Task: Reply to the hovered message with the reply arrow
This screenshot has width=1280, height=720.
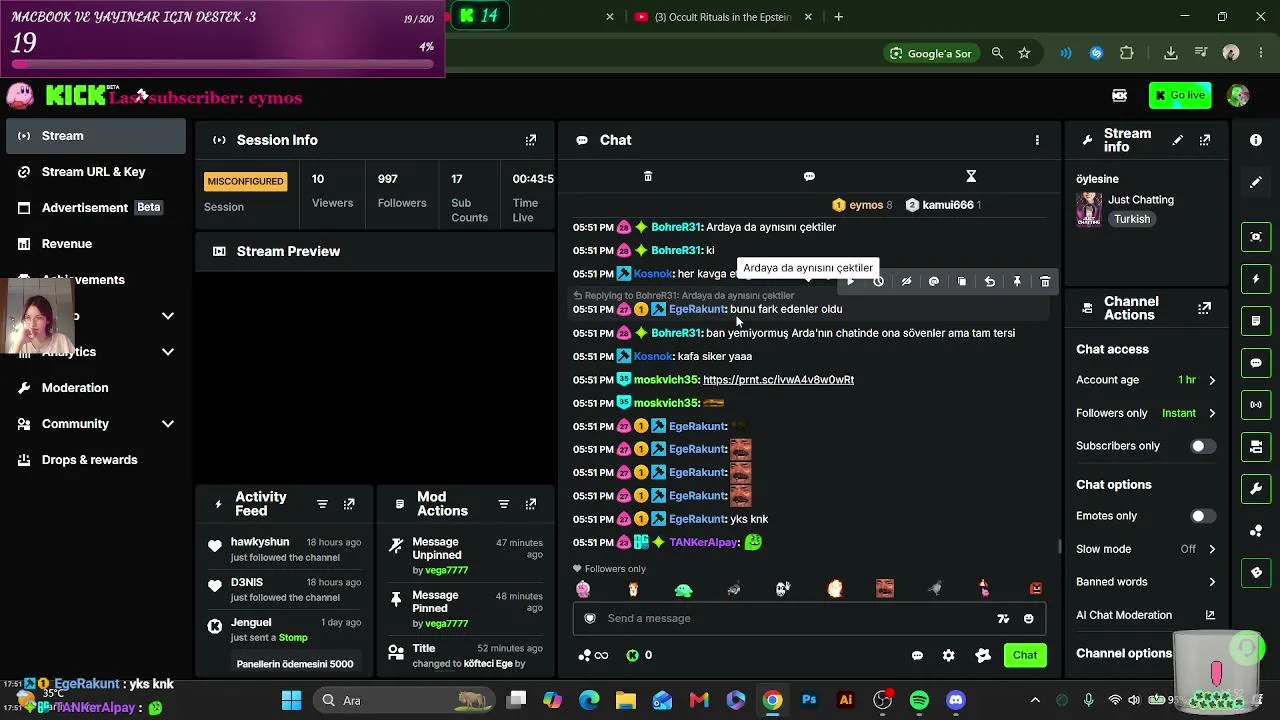Action: (x=990, y=282)
